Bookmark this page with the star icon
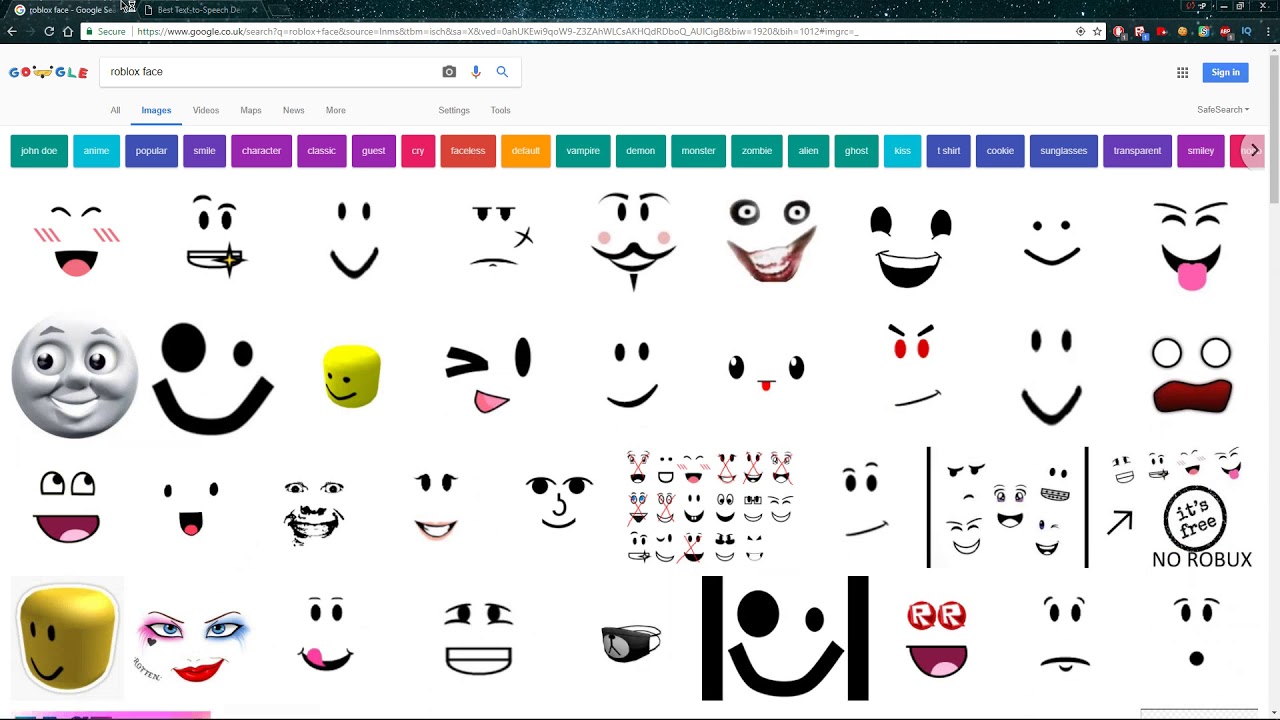The height and width of the screenshot is (720, 1280). point(1097,31)
